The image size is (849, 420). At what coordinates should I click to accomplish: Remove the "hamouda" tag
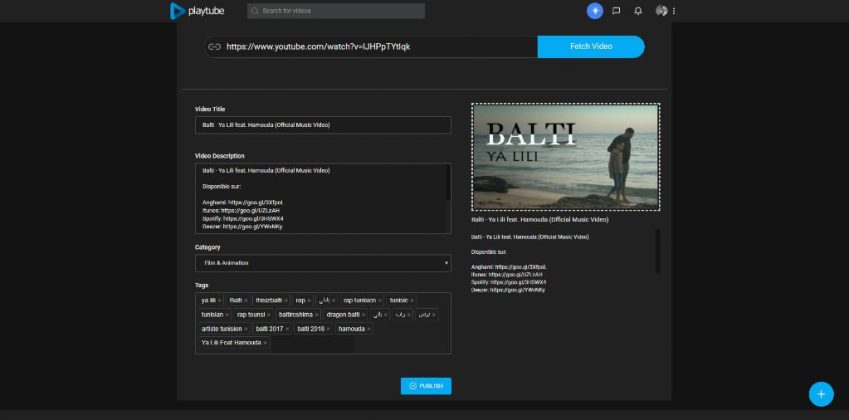point(369,329)
